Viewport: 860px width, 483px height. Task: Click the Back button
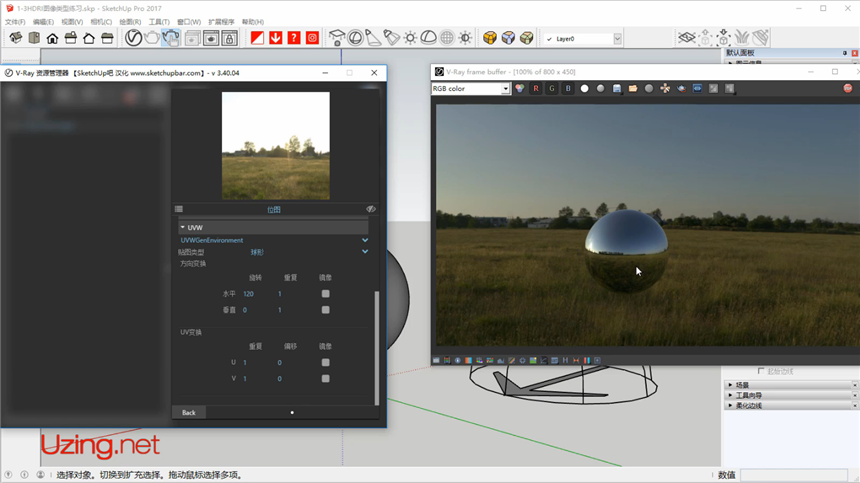click(x=188, y=412)
